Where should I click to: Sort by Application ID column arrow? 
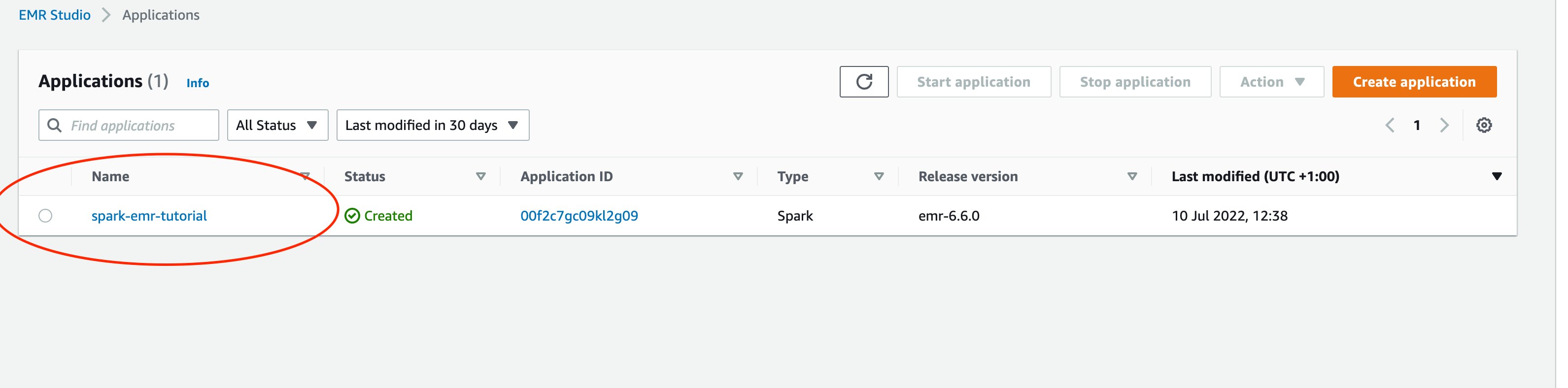(737, 176)
